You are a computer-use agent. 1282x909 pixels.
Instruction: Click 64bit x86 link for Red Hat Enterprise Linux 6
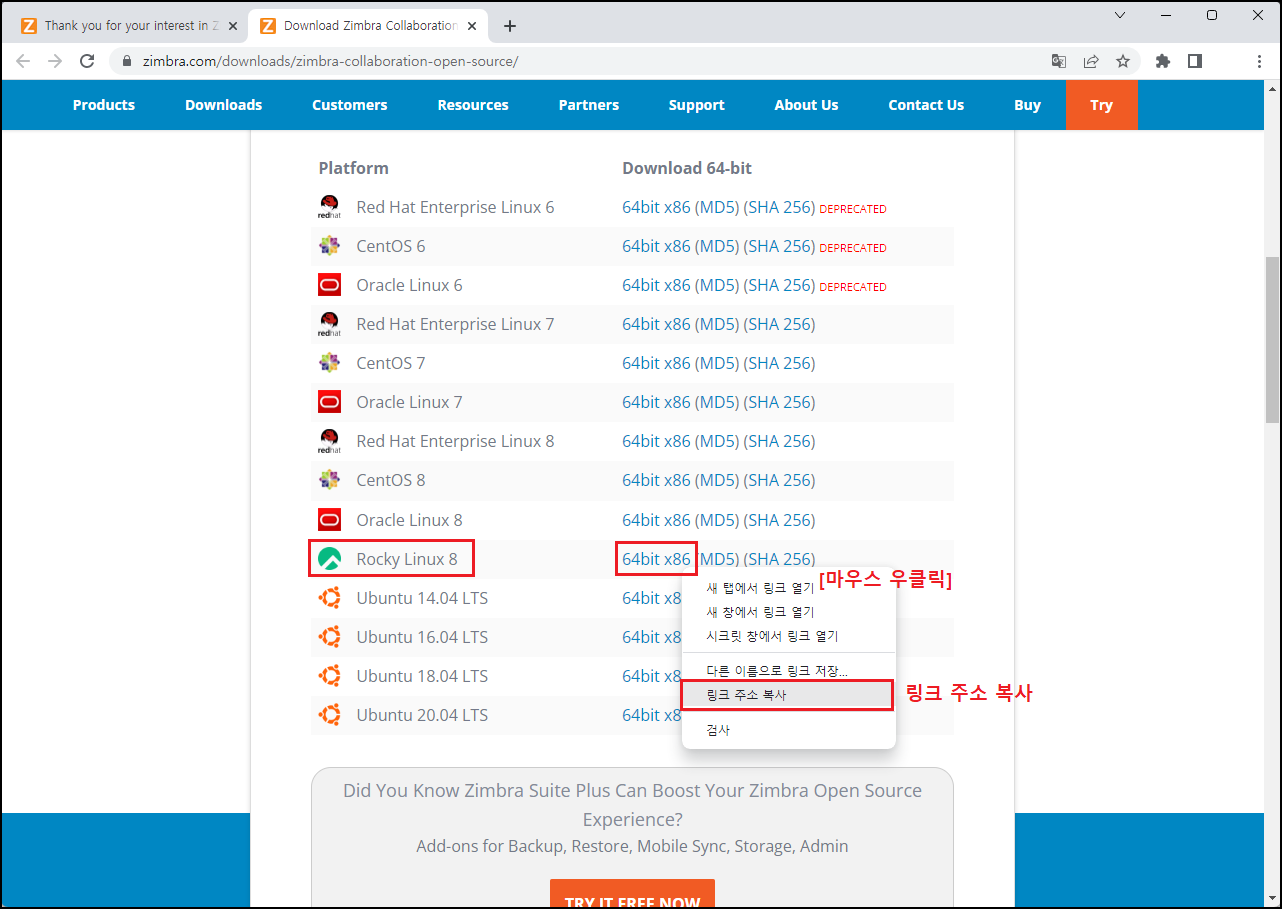click(656, 207)
